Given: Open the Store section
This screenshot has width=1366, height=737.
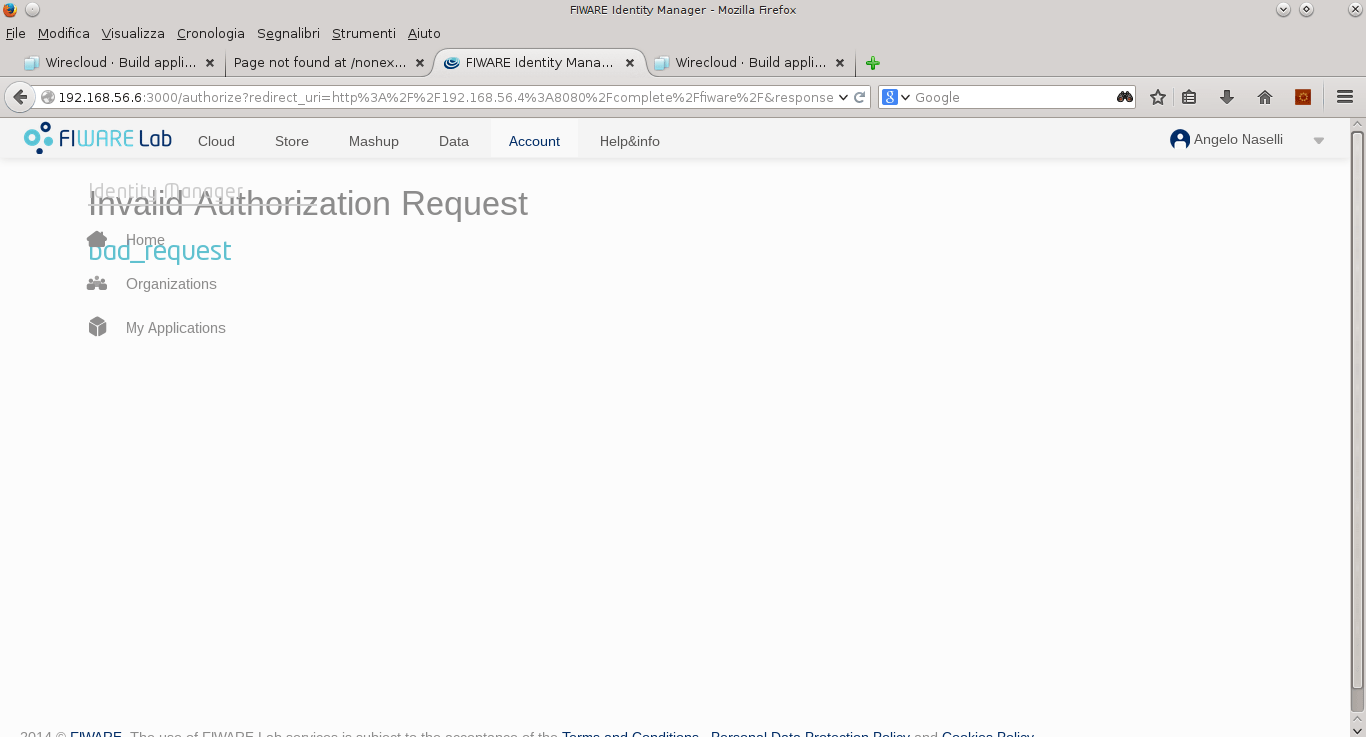Looking at the screenshot, I should [x=292, y=141].
